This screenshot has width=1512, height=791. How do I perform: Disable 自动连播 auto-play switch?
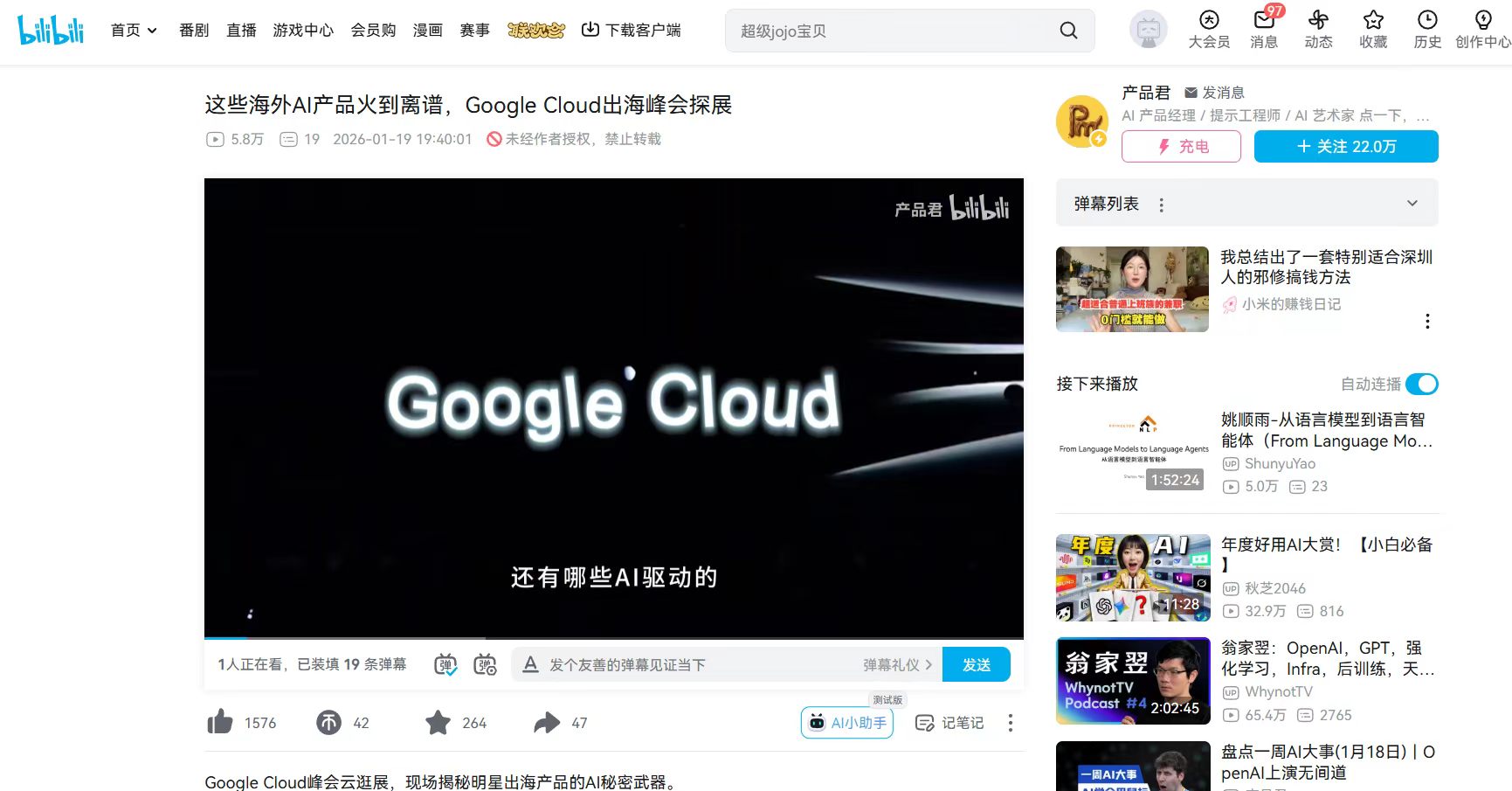pos(1423,384)
